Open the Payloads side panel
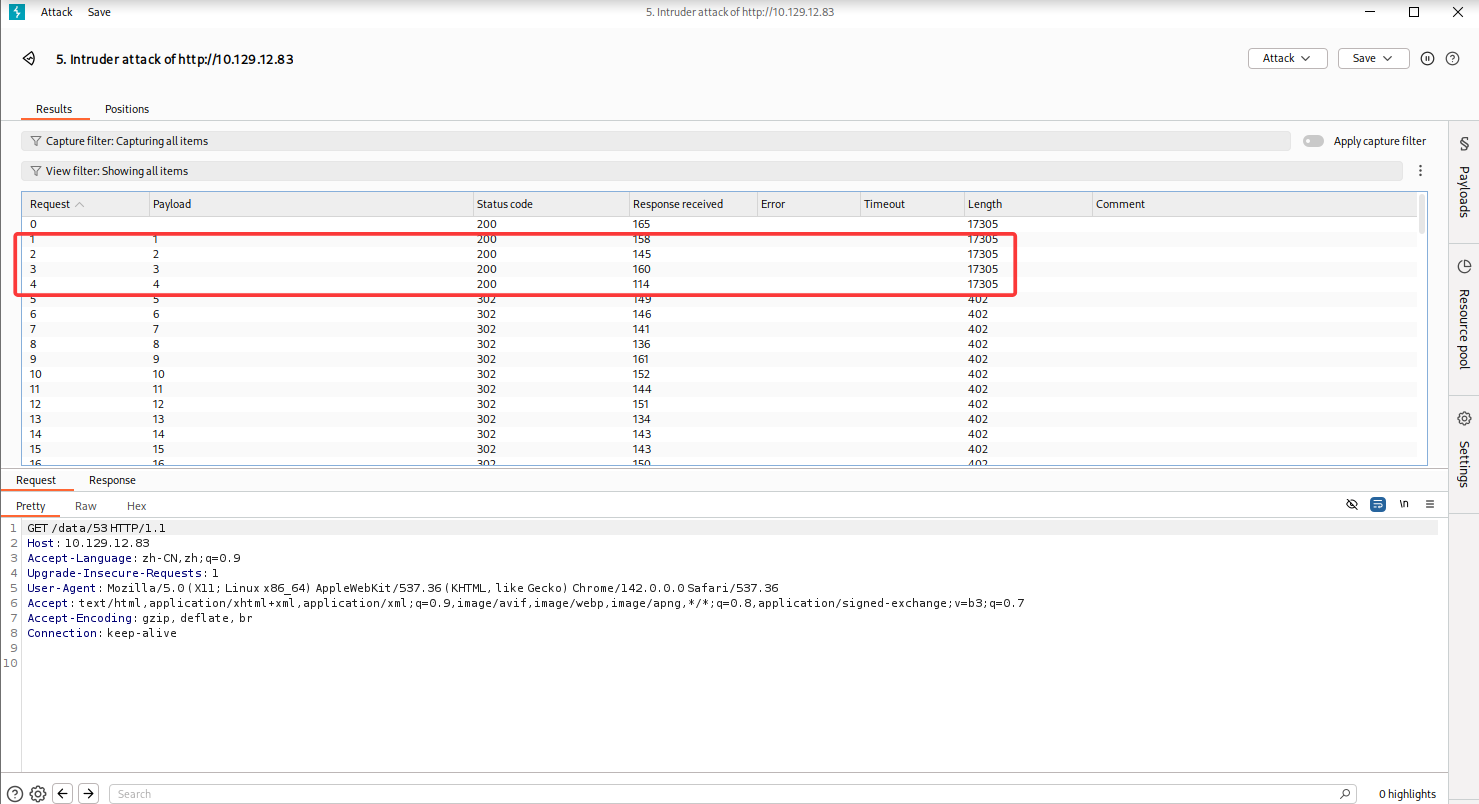The height and width of the screenshot is (804, 1479). click(1464, 179)
